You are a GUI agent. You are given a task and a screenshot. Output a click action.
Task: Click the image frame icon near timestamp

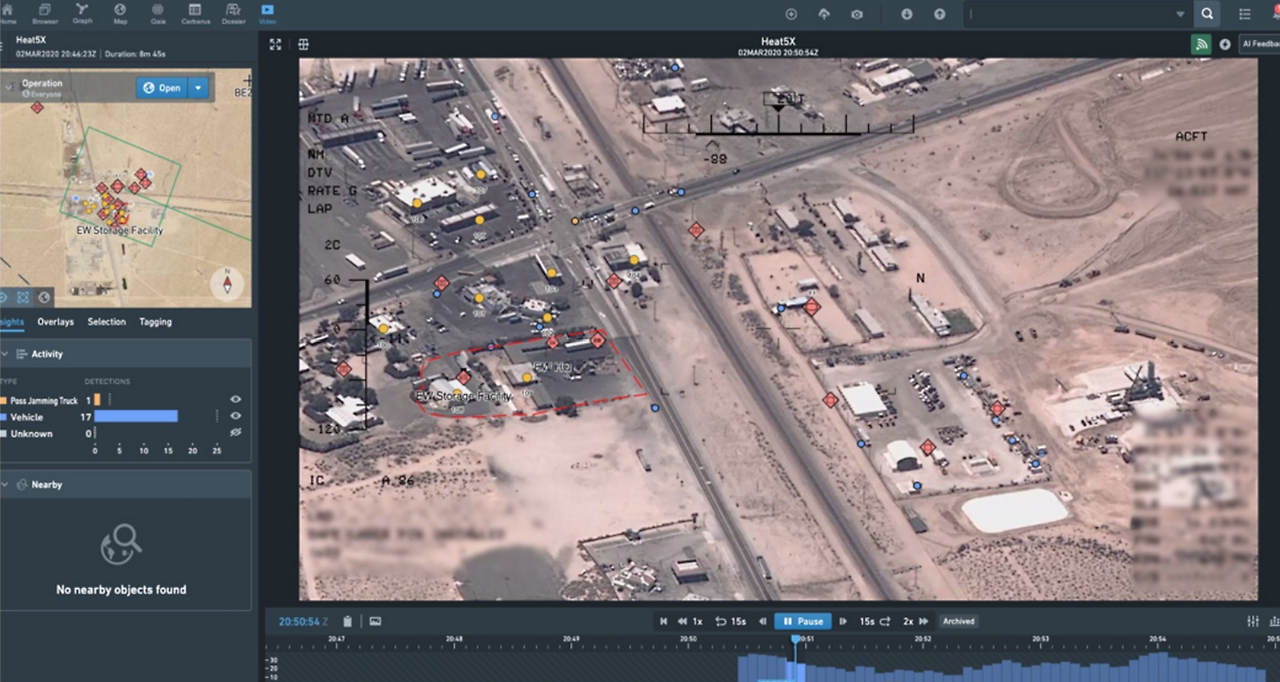pos(375,621)
